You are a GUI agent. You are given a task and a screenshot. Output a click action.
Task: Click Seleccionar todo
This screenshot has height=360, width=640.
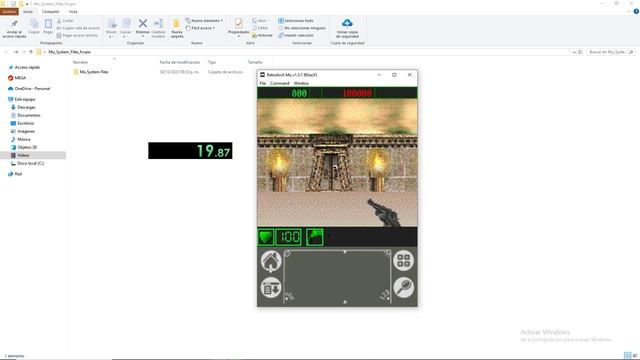[296, 21]
